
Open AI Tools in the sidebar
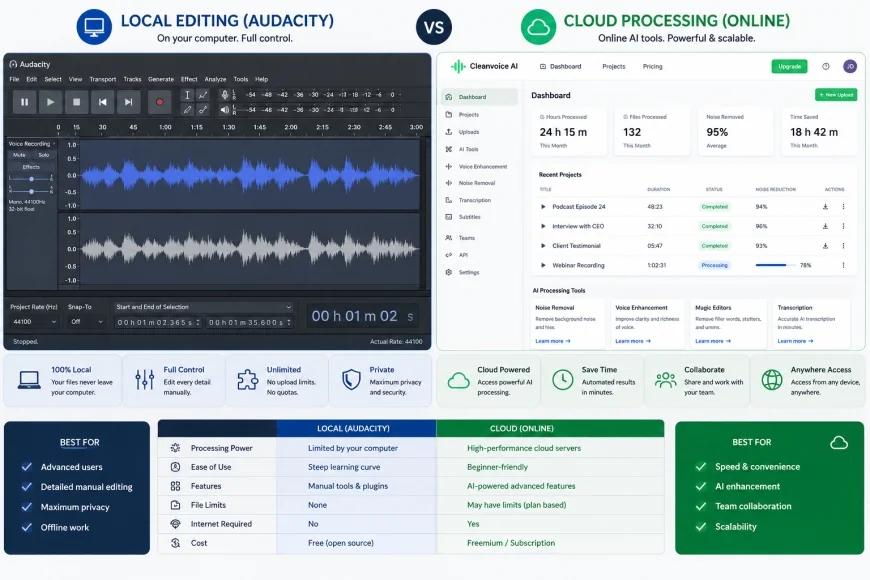(x=480, y=149)
